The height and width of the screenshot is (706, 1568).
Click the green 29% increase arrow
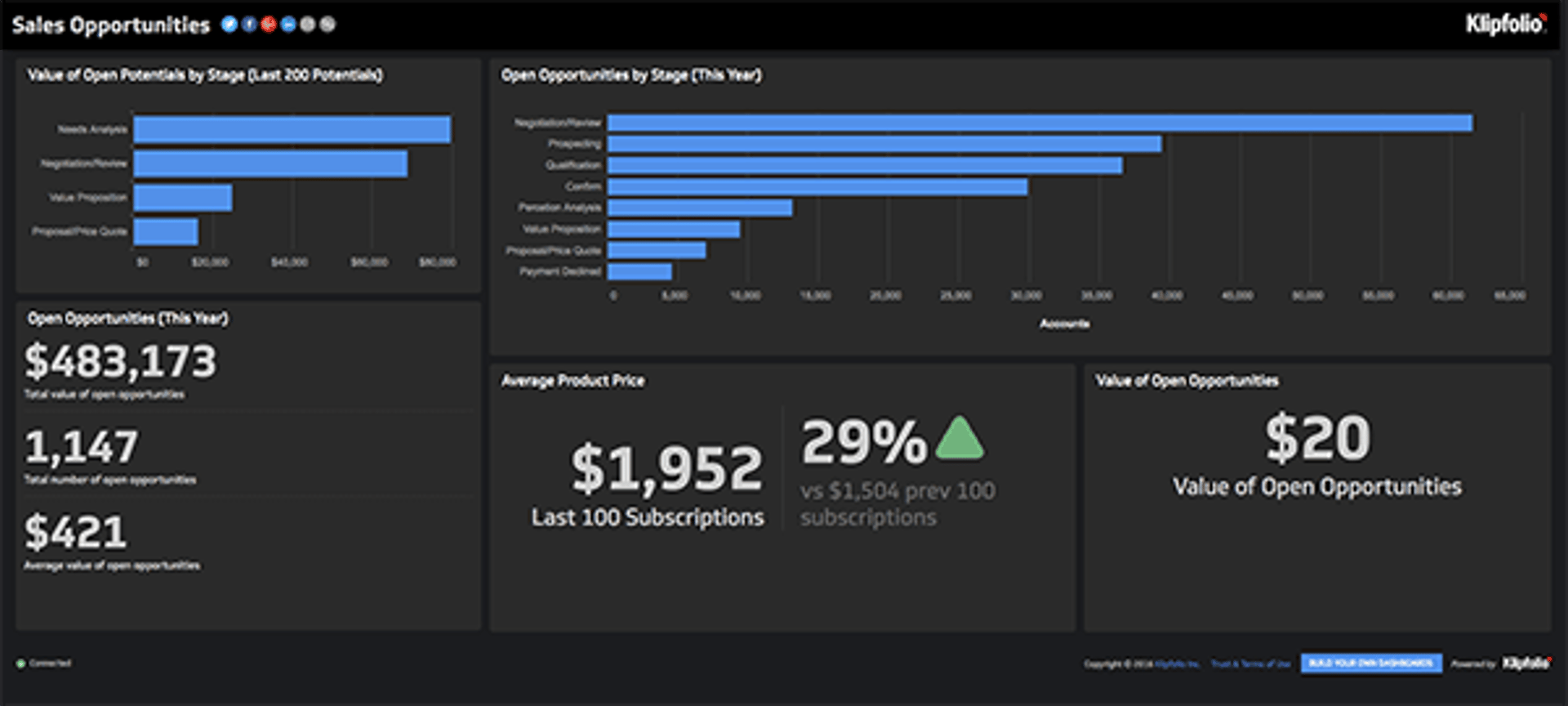tap(960, 439)
